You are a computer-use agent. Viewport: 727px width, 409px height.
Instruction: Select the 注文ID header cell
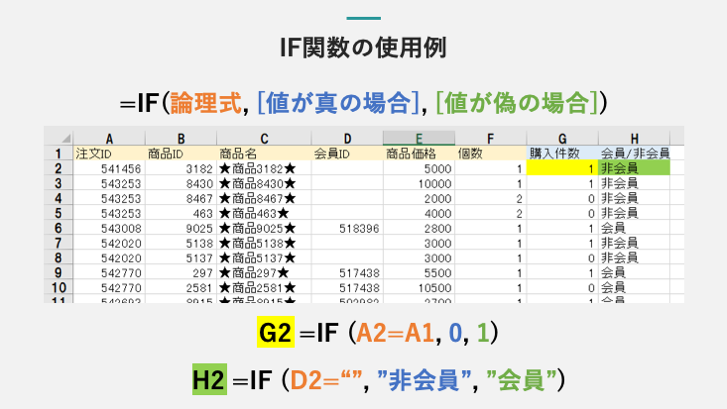click(x=109, y=154)
